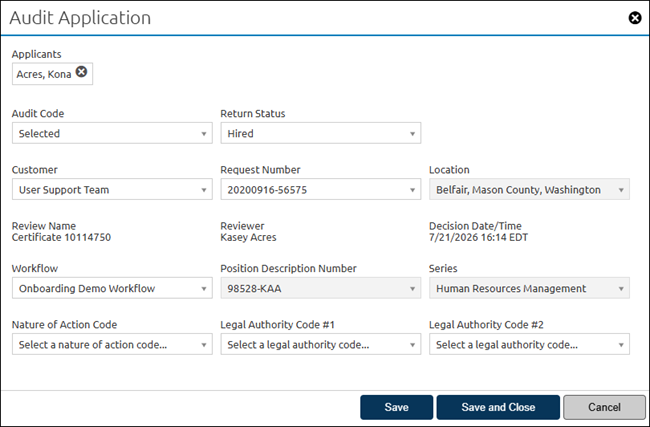
Task: Close the Audit Application dialog
Action: pos(635,18)
